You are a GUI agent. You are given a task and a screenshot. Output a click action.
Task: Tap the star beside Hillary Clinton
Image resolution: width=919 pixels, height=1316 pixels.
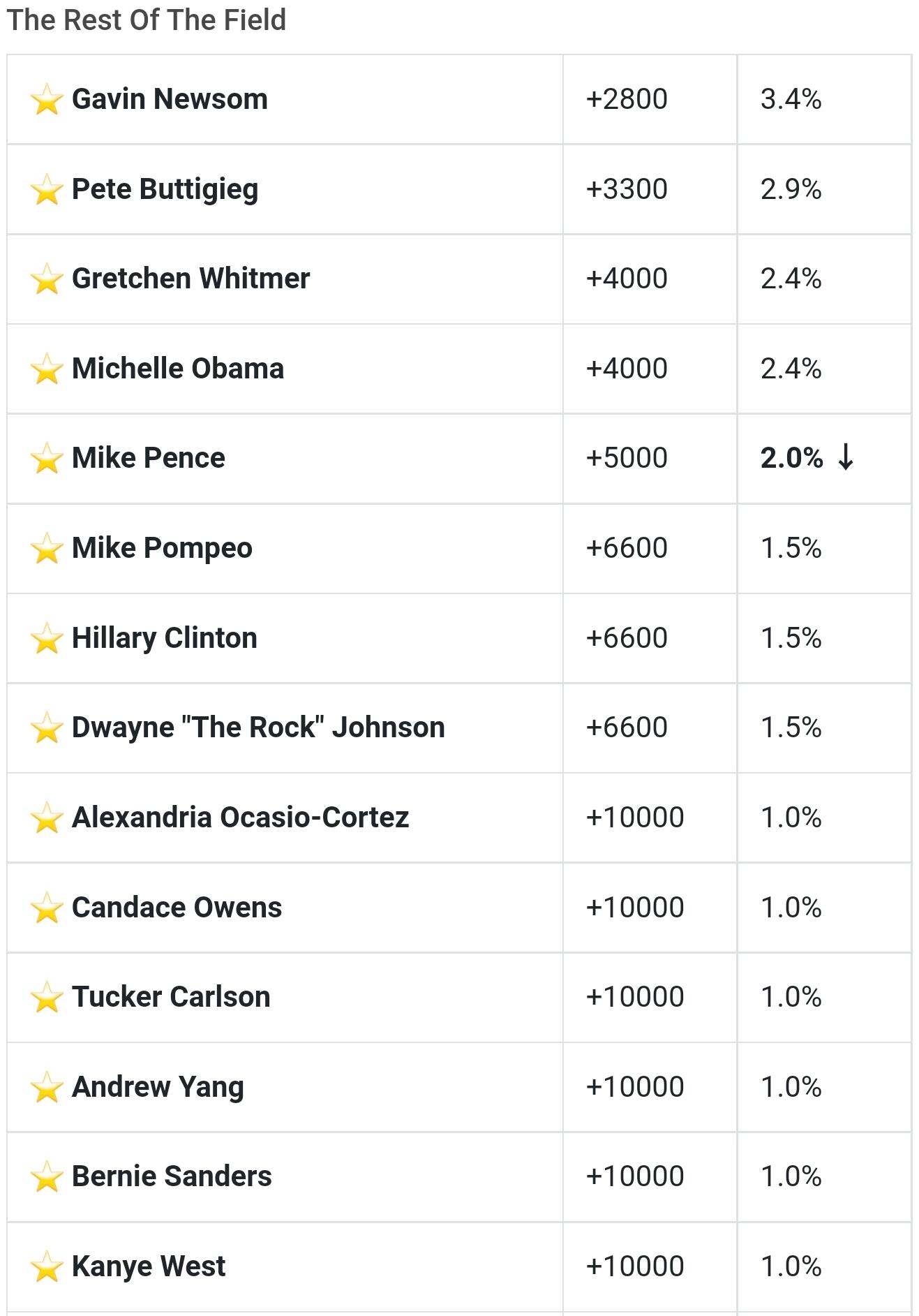point(47,638)
